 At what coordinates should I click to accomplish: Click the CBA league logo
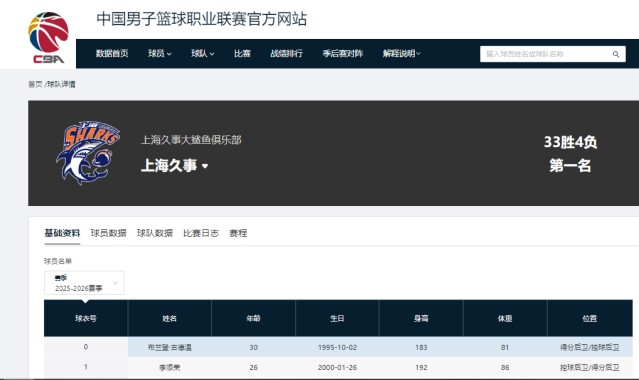[x=48, y=37]
